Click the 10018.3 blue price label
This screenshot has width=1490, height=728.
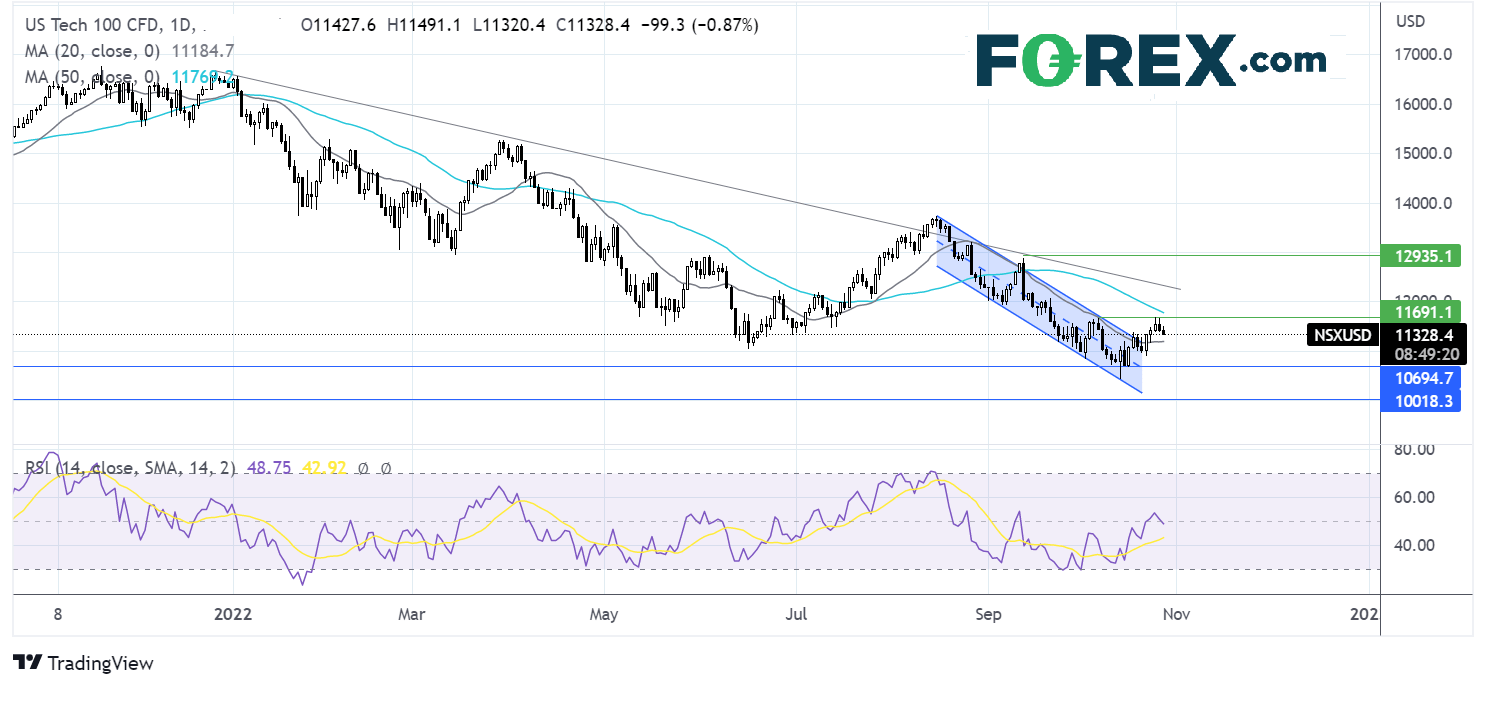(x=1419, y=400)
